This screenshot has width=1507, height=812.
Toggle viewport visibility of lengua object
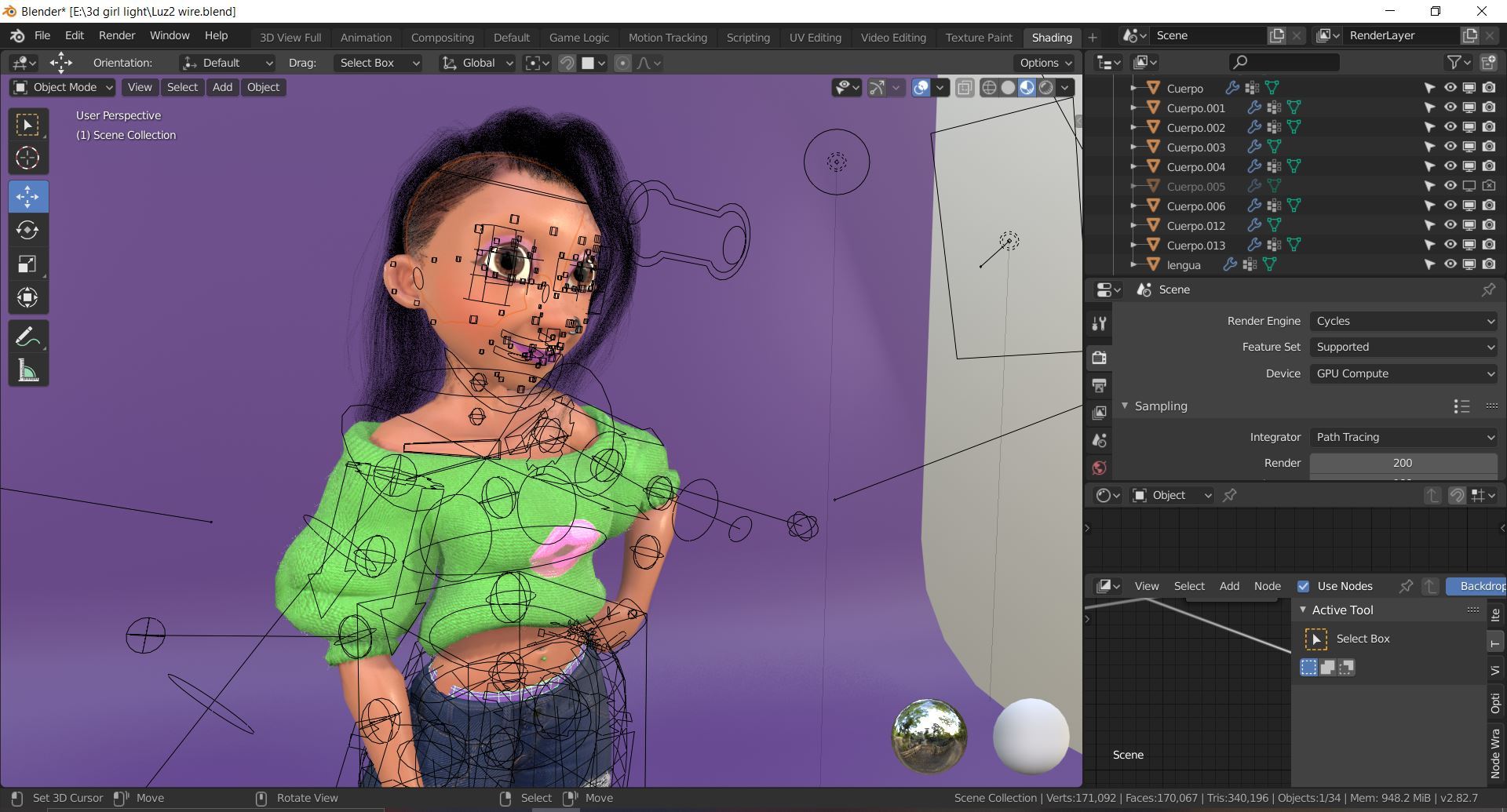1450,264
